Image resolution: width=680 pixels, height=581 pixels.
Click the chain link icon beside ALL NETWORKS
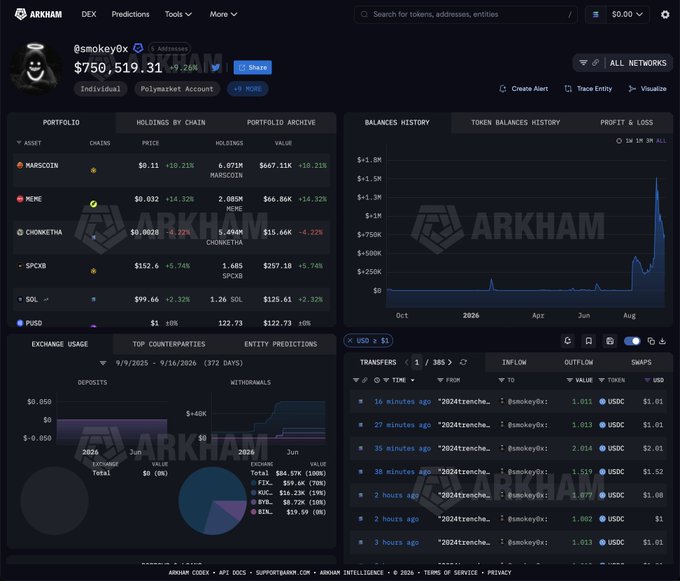click(x=595, y=63)
